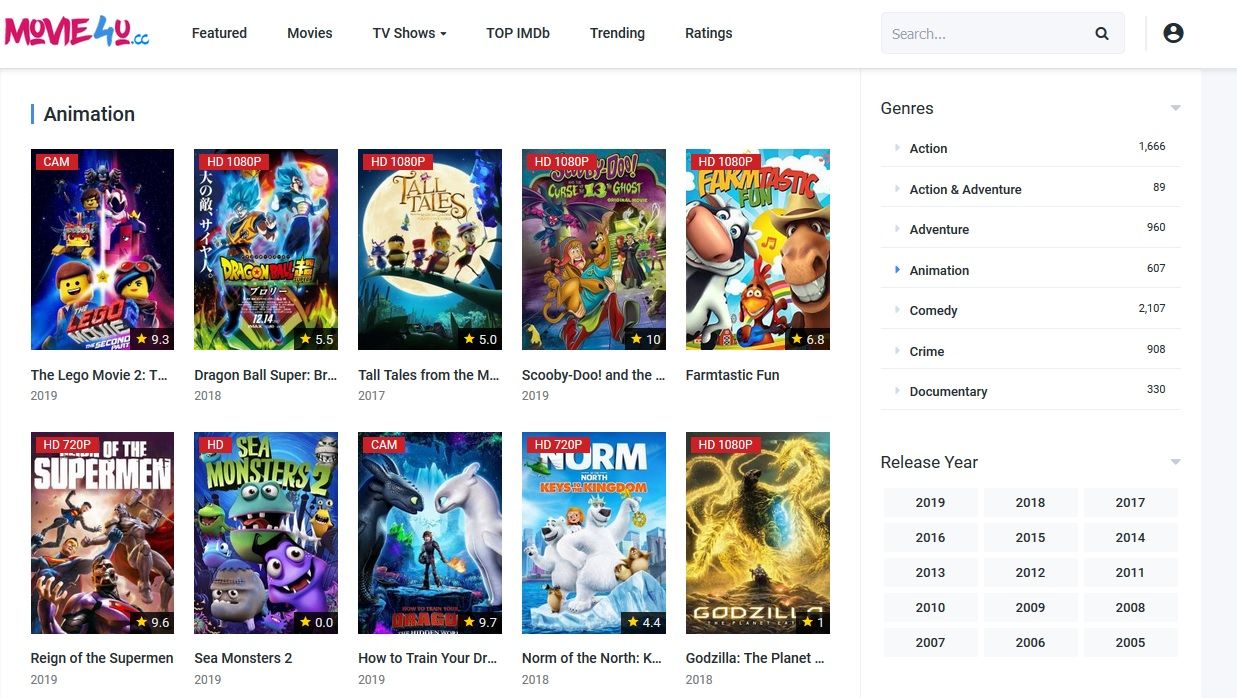
Task: Open the user account icon
Action: point(1174,33)
